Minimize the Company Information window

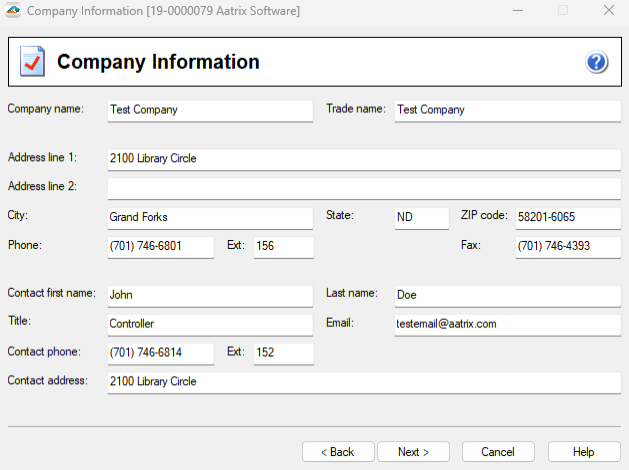click(516, 10)
